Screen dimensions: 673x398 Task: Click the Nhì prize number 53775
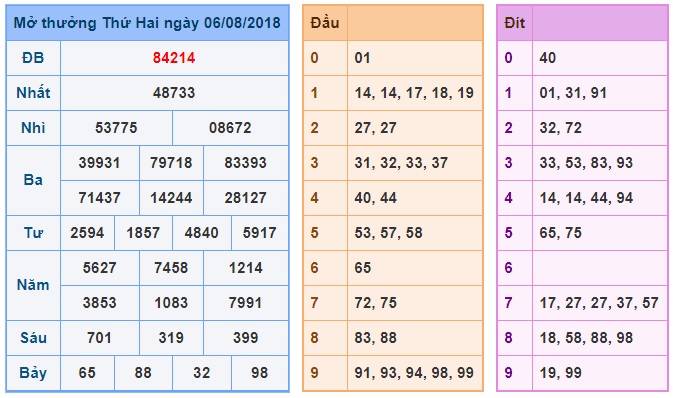[116, 128]
